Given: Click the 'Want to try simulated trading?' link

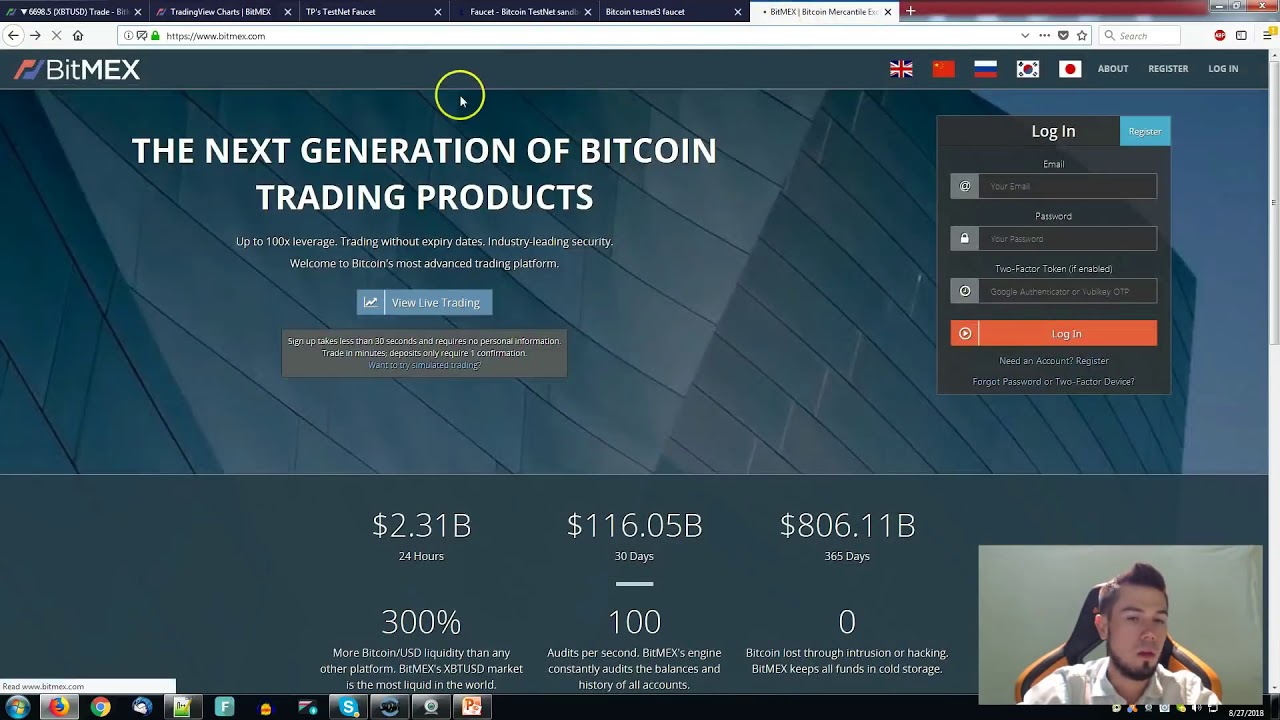Looking at the screenshot, I should point(424,365).
